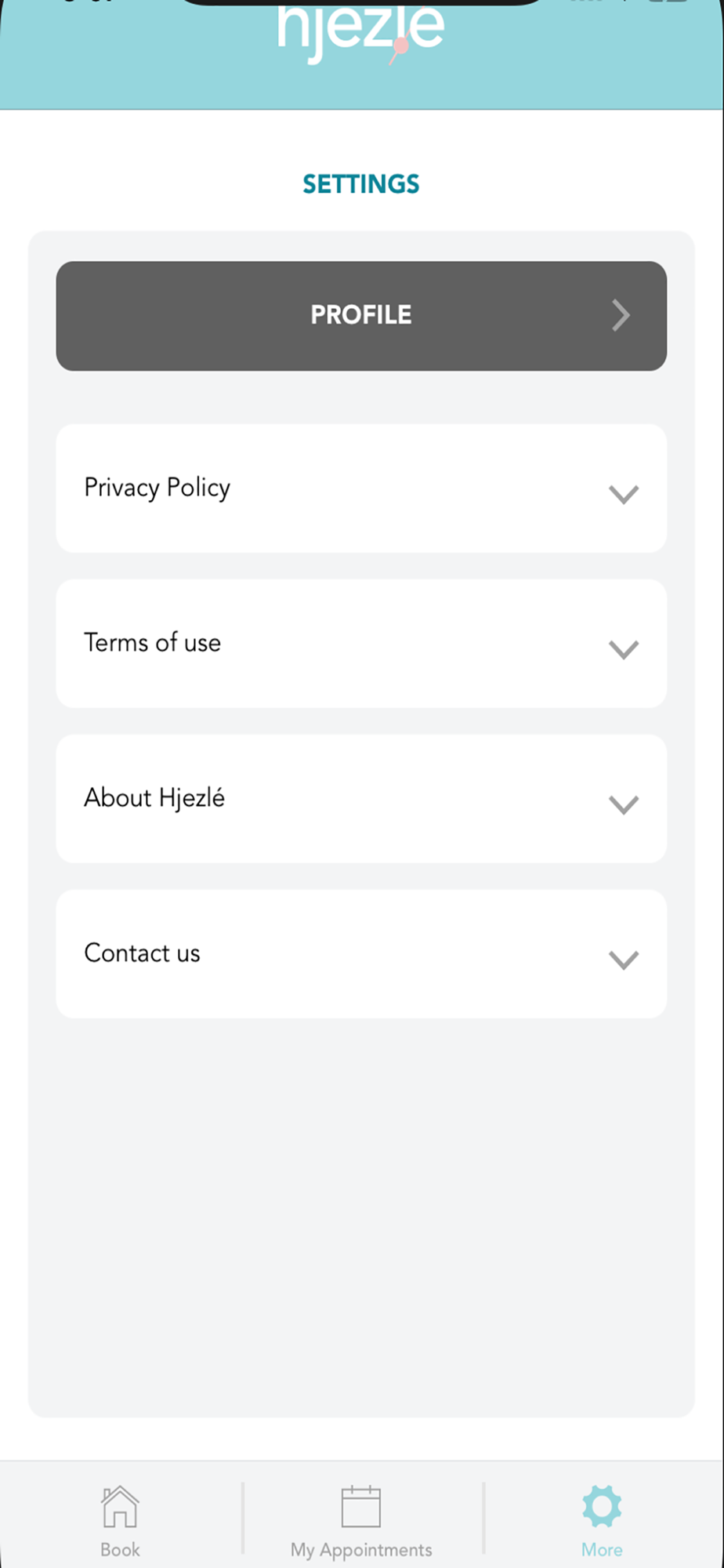Switch to My Appointments tab label
Viewport: 724px width, 1568px height.
pyautogui.click(x=361, y=1551)
